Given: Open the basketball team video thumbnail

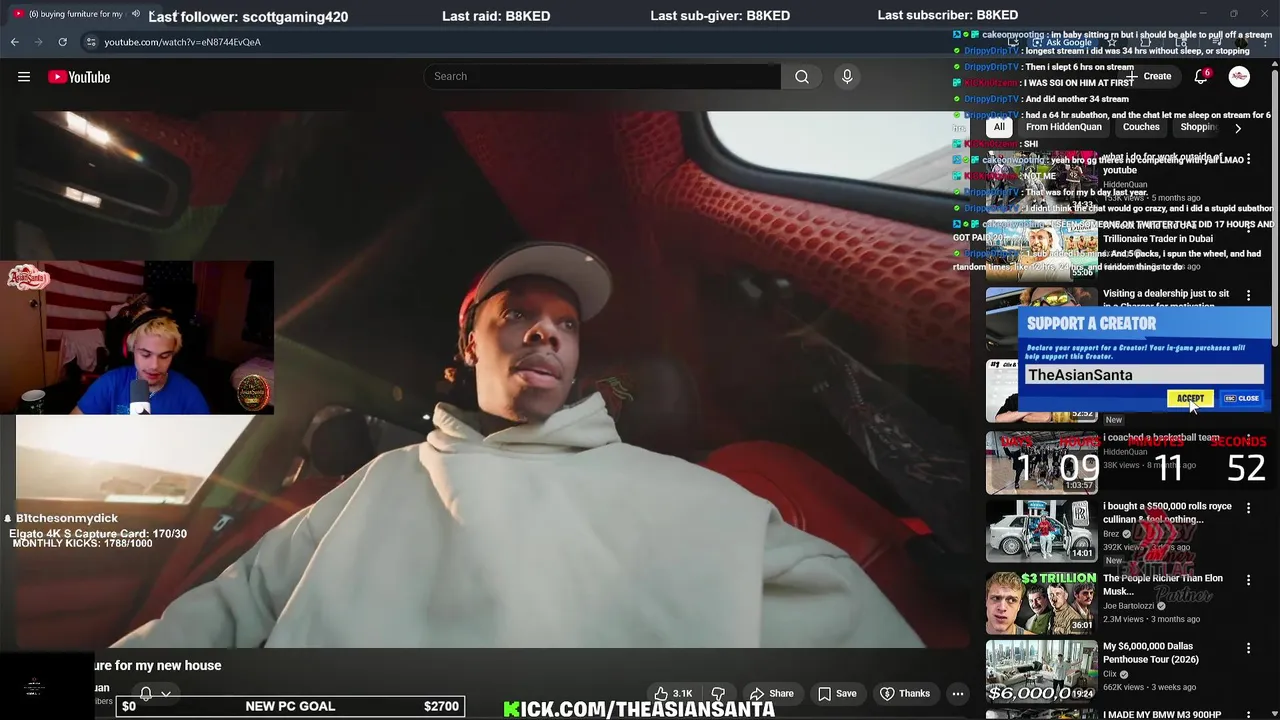Looking at the screenshot, I should (x=1041, y=462).
